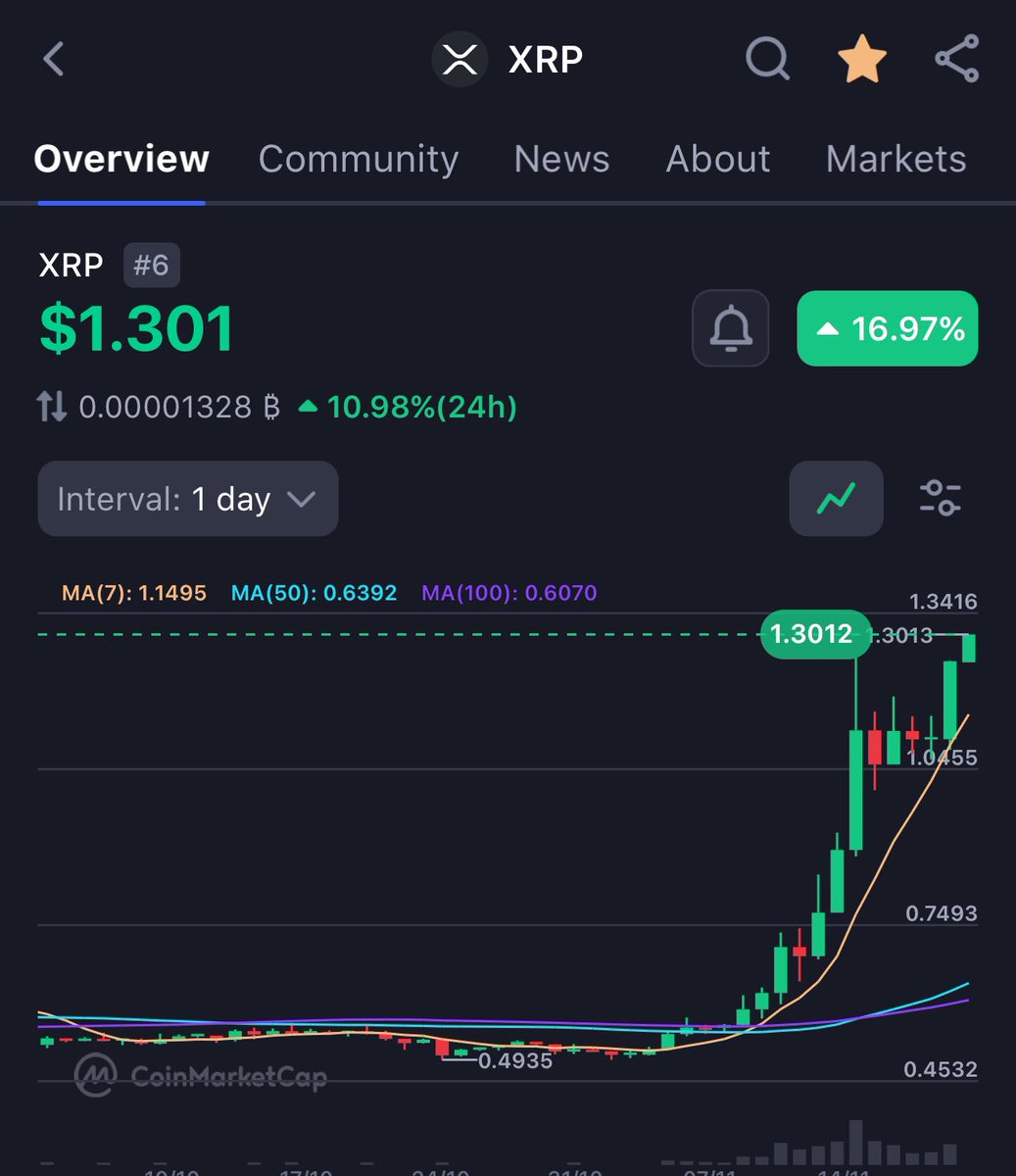Tap the $1.301 price
Screen dimensions: 1016x1176
[137, 328]
